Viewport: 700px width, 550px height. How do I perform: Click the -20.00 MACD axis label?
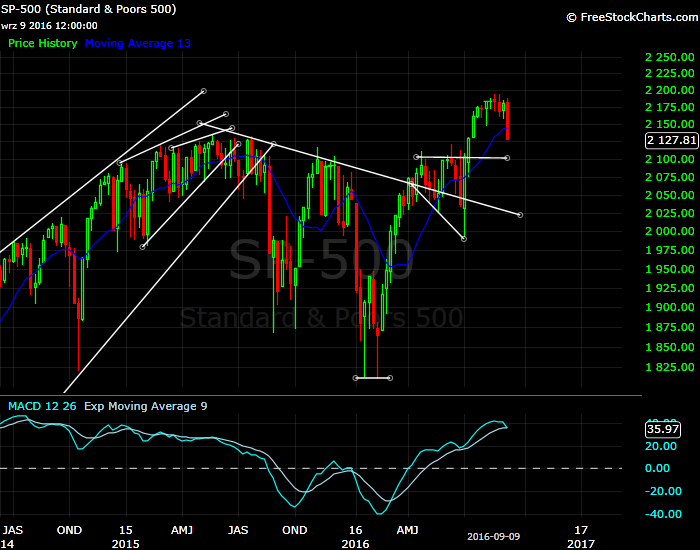pos(663,492)
